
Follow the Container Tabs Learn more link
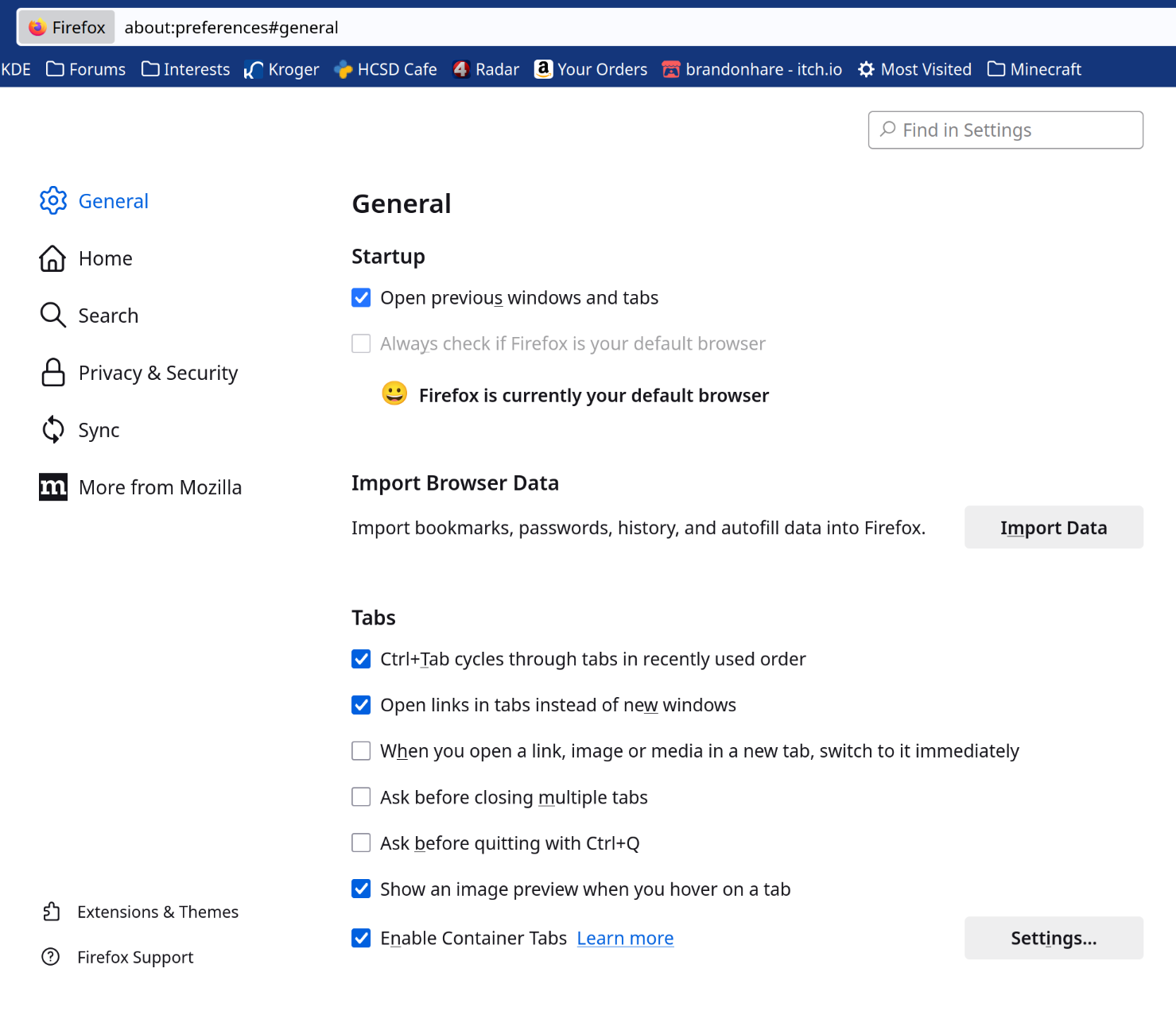coord(625,938)
